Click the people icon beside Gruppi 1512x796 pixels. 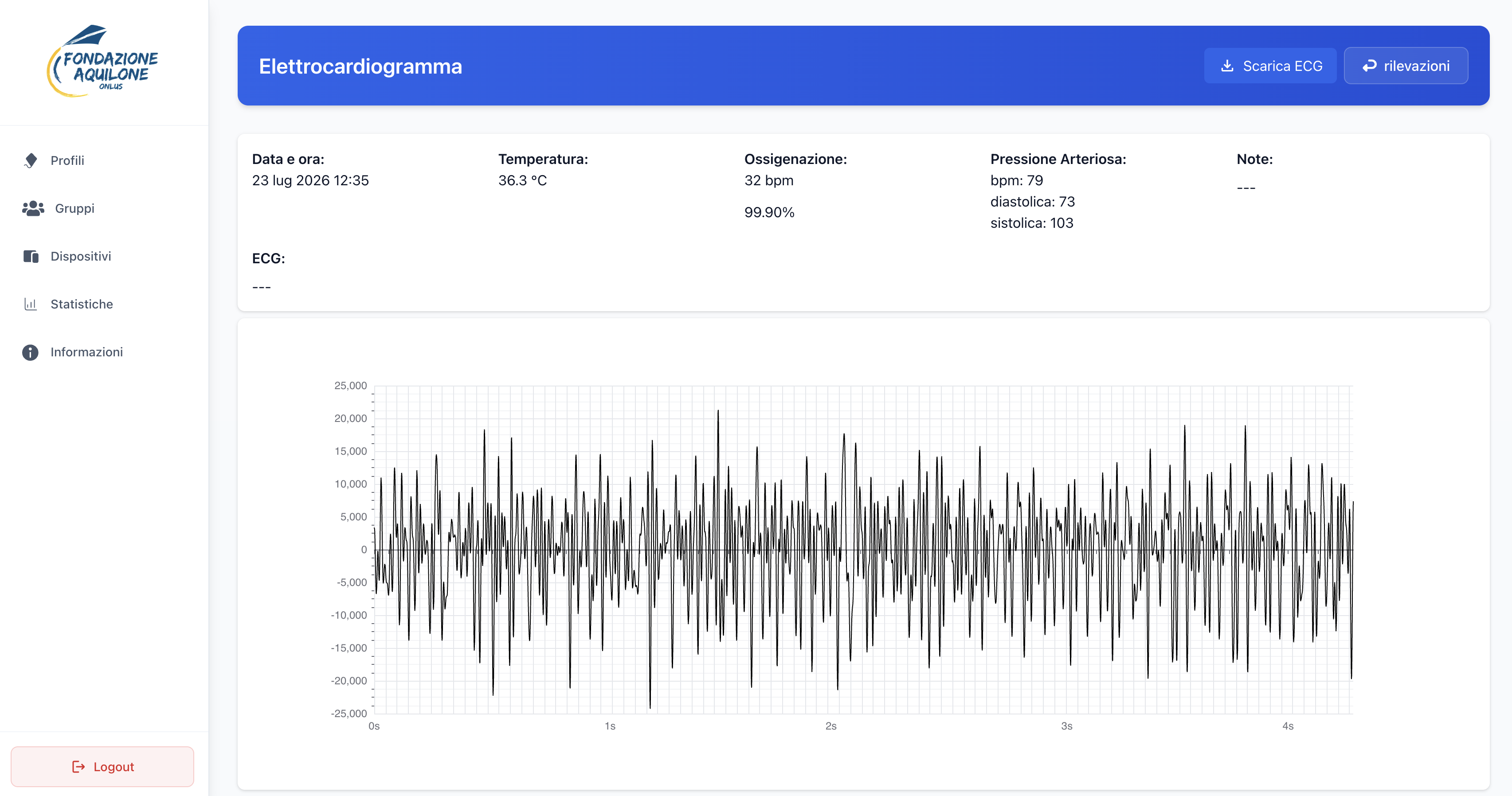tap(33, 208)
